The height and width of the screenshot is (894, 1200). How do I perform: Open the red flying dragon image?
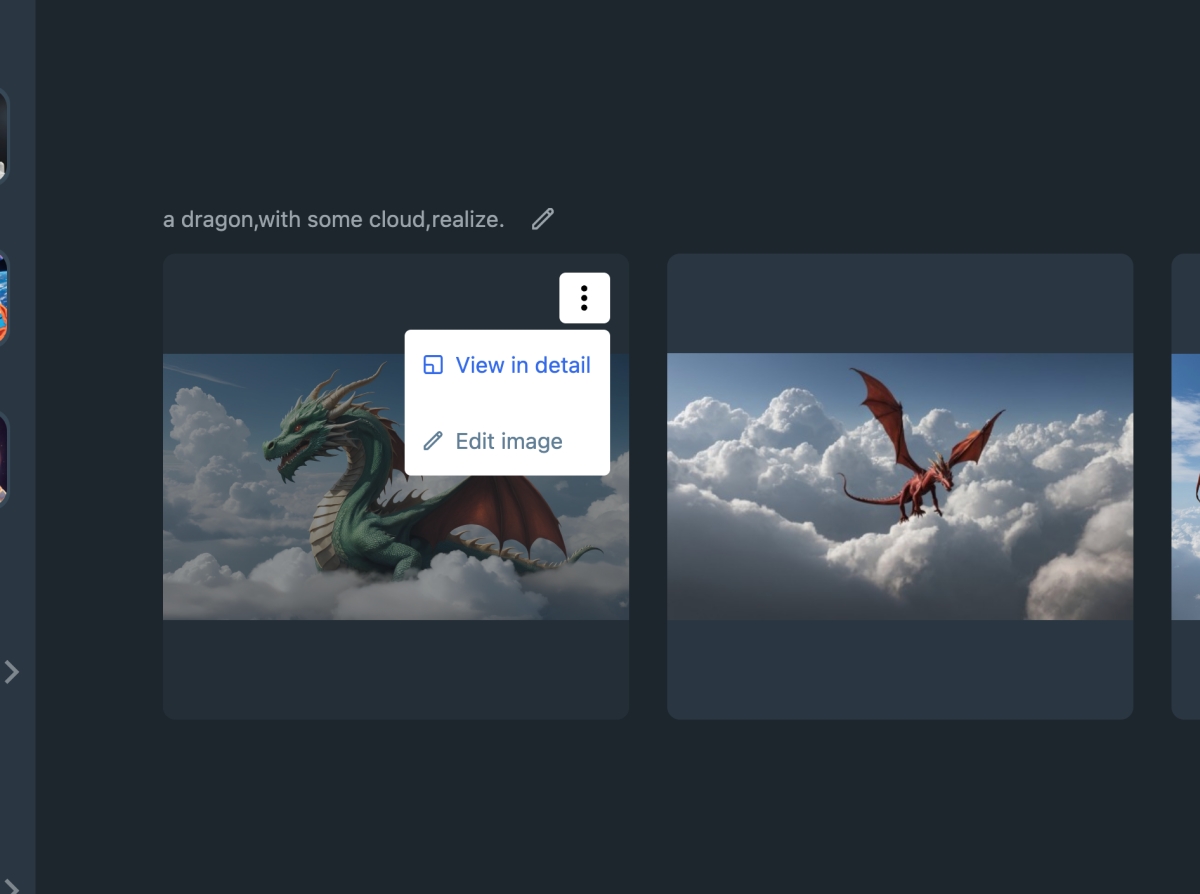click(x=899, y=486)
